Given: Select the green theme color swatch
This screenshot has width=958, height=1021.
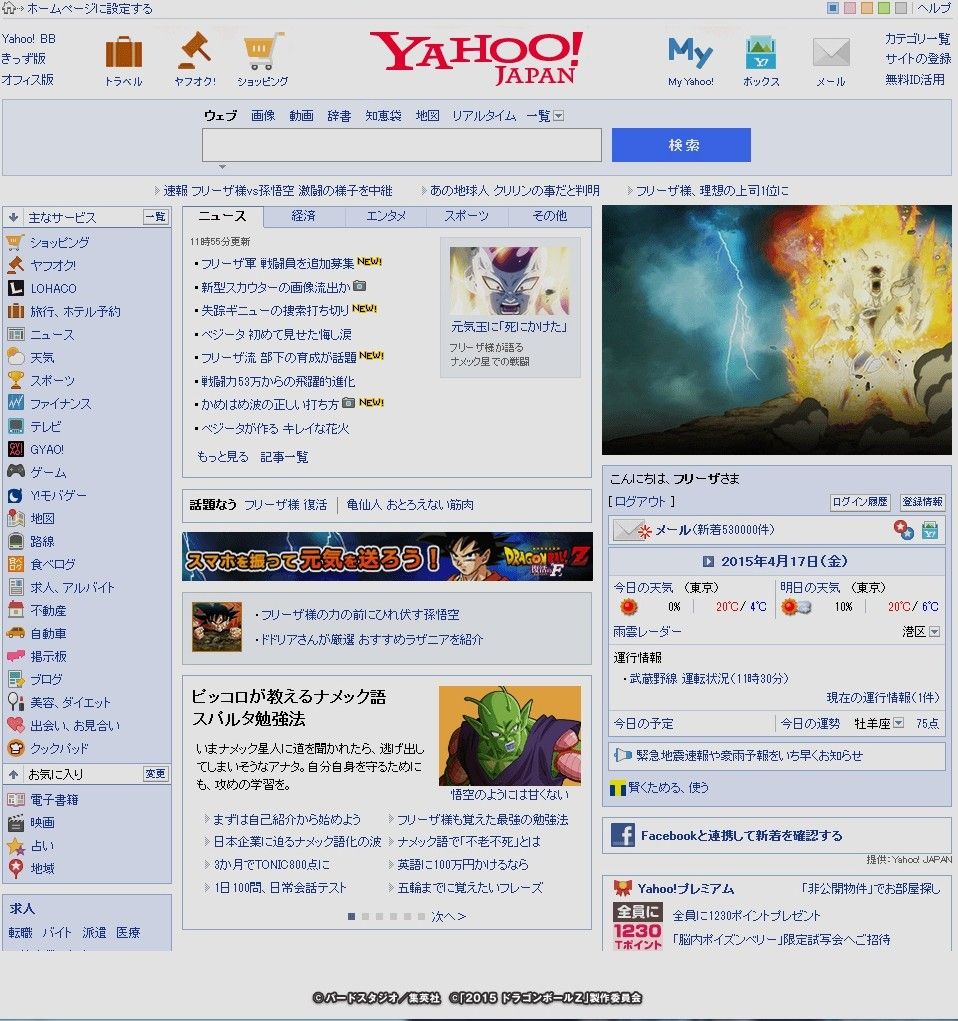Looking at the screenshot, I should [x=884, y=8].
